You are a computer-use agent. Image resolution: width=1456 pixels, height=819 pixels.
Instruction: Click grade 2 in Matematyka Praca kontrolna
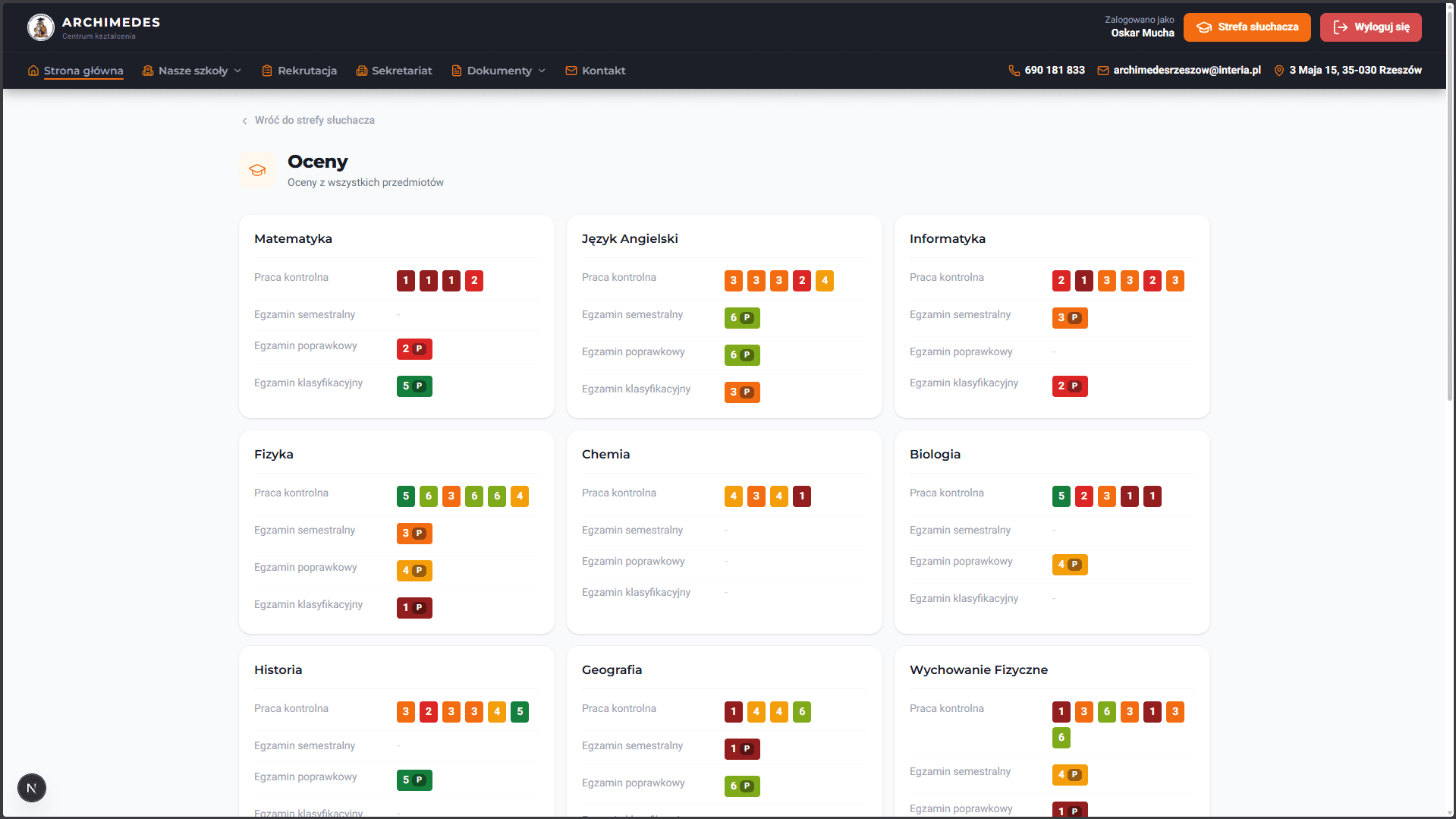point(474,281)
